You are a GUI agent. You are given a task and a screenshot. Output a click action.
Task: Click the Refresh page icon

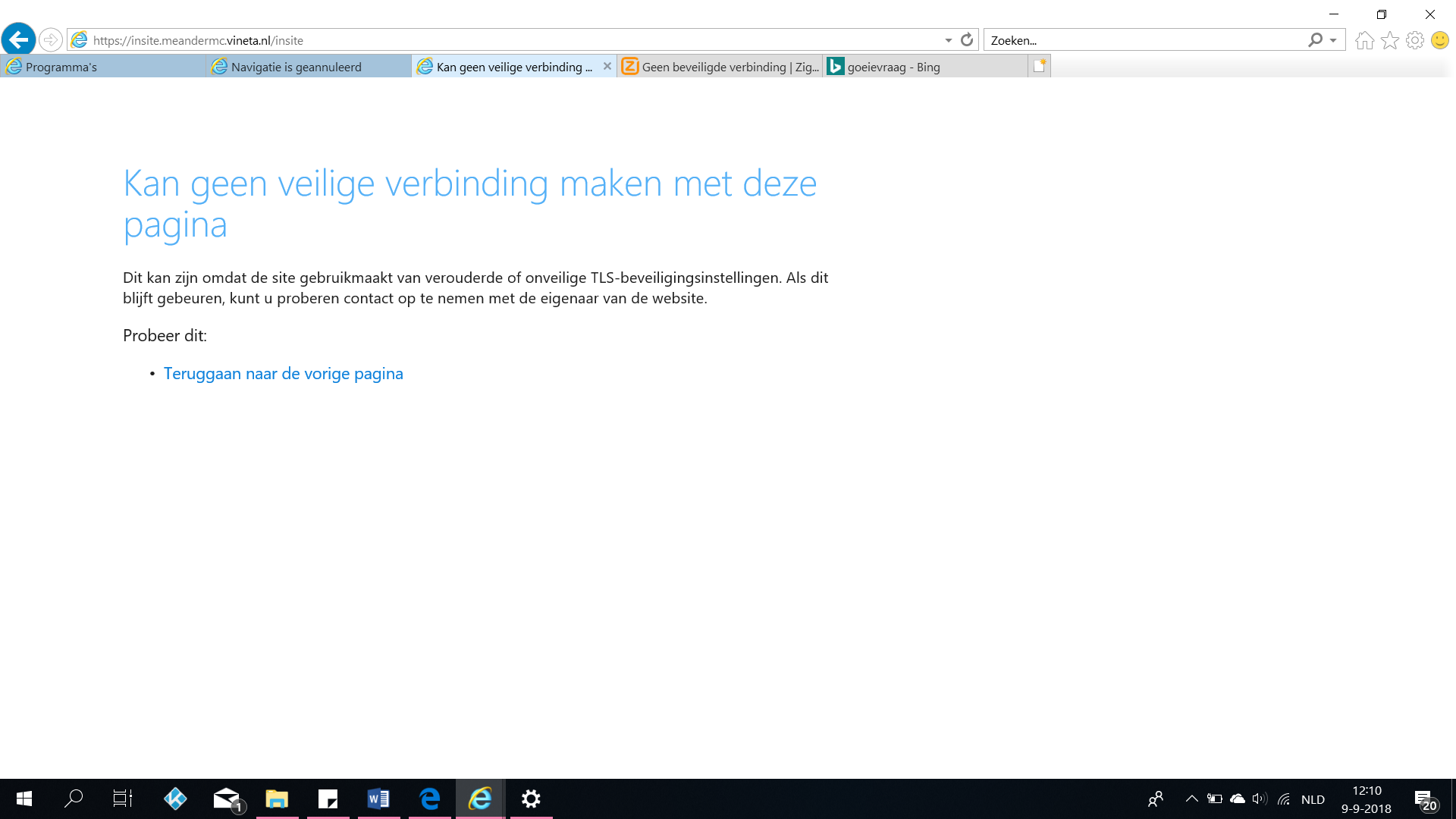(x=967, y=40)
